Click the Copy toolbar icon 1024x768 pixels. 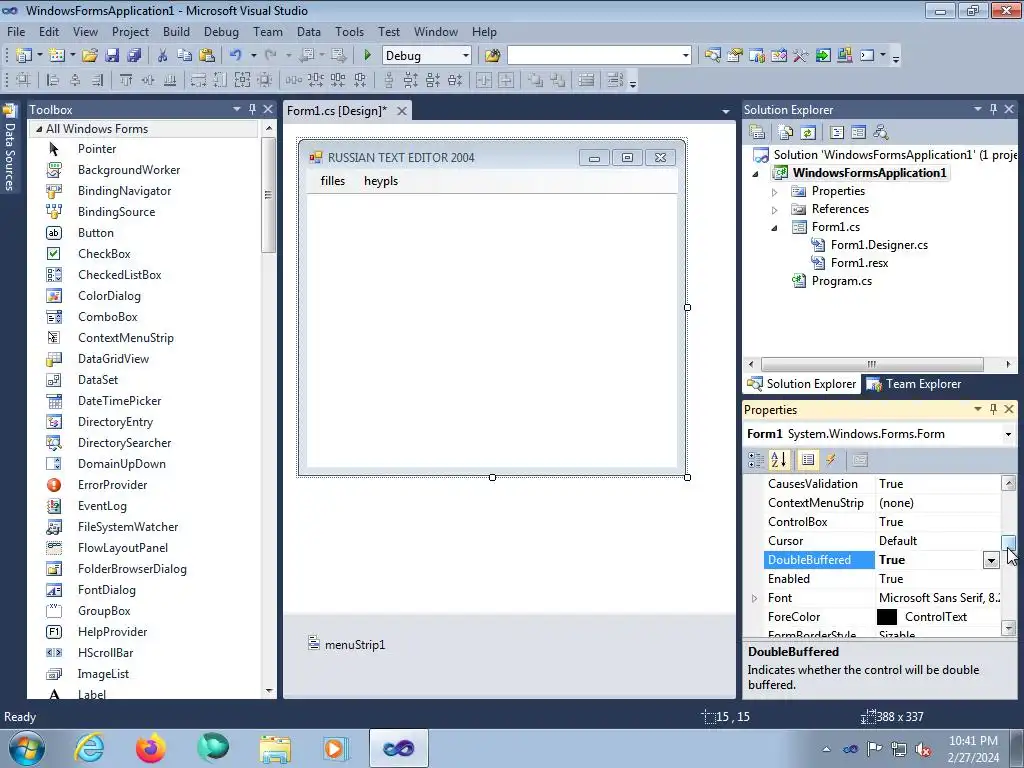(x=184, y=56)
